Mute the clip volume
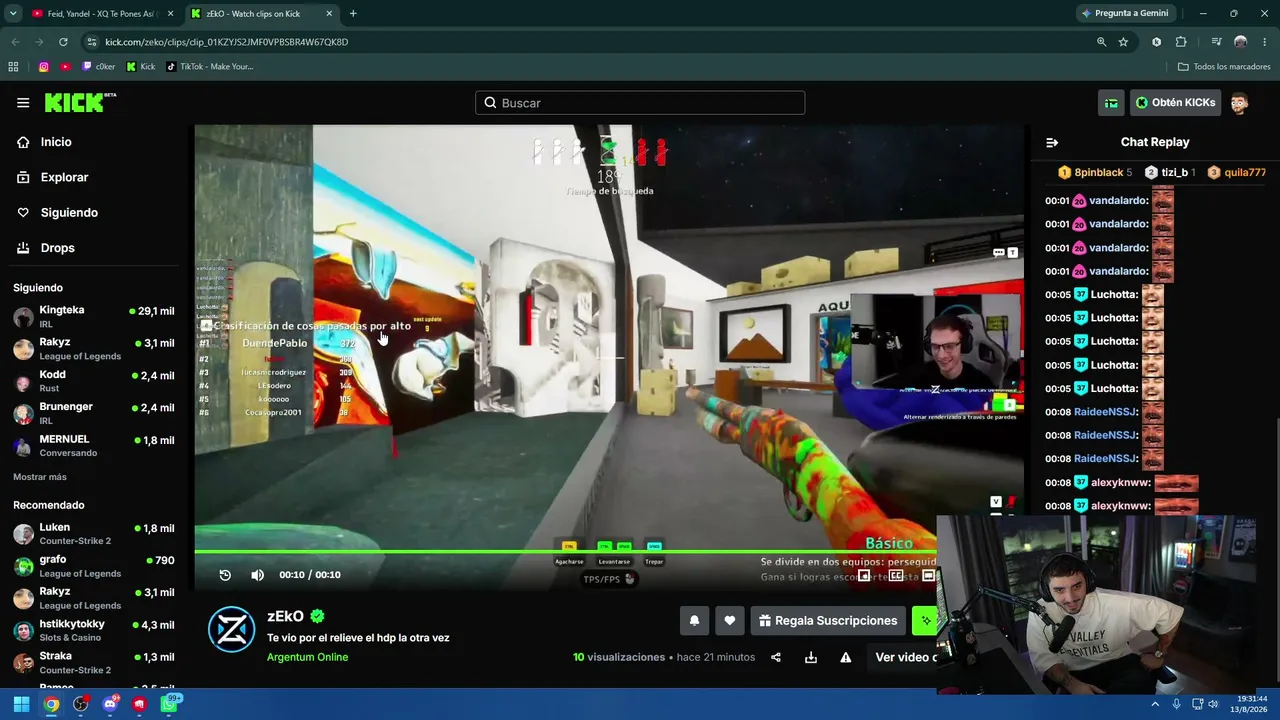 pos(257,575)
